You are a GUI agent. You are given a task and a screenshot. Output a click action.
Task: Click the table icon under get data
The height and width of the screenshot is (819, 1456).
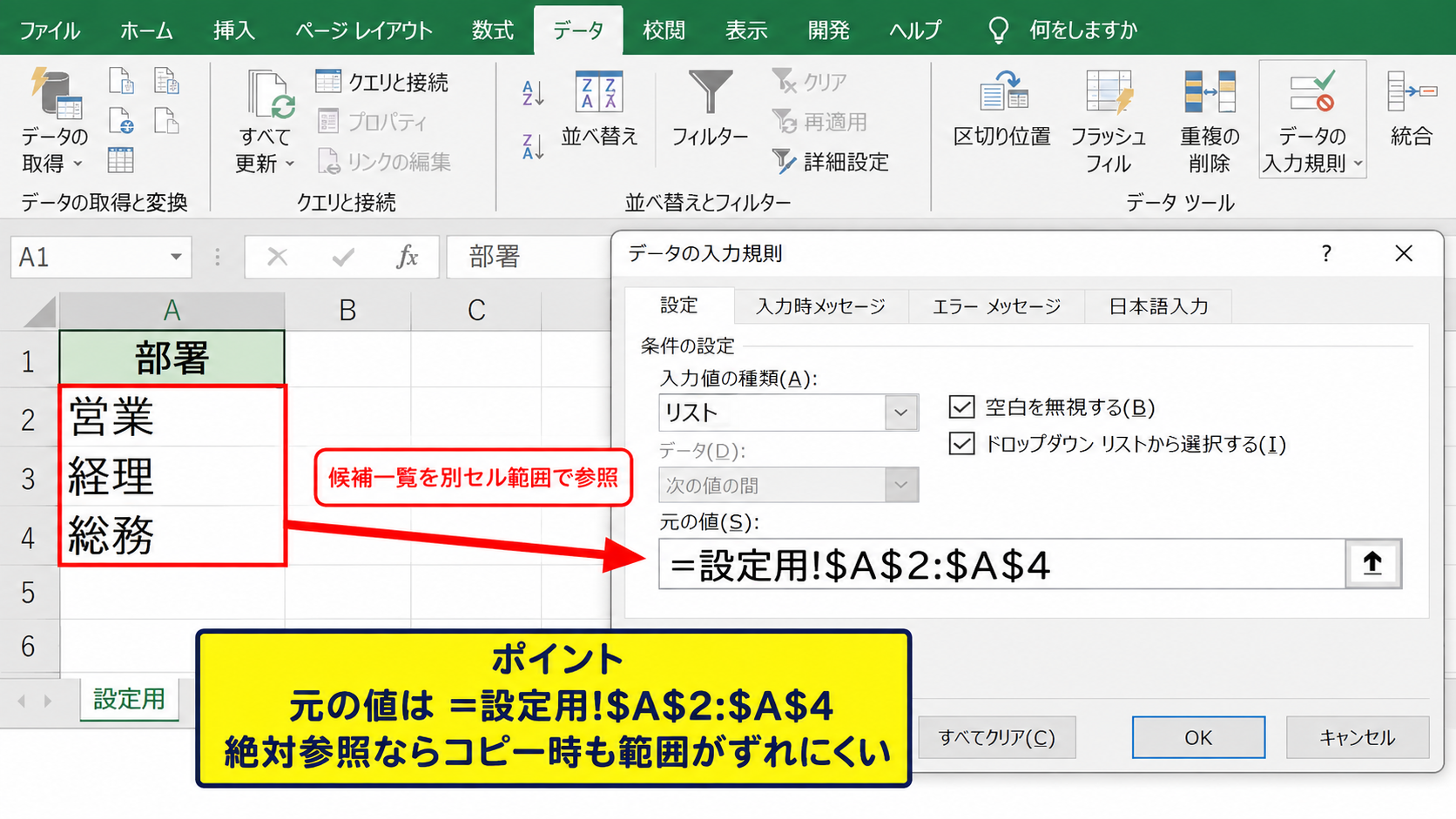[x=121, y=160]
